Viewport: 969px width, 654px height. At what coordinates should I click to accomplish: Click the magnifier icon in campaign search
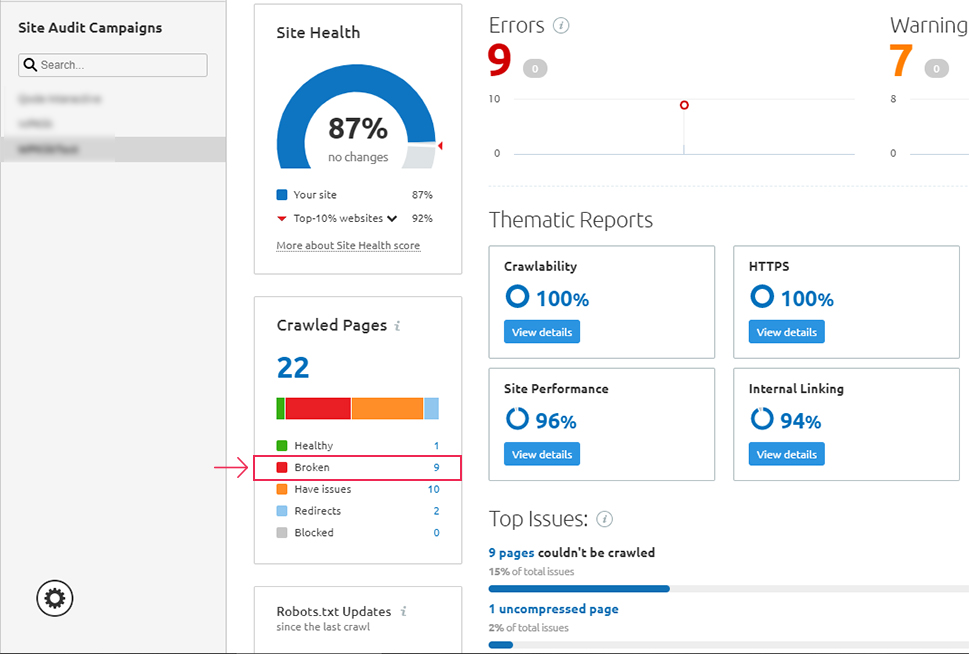(30, 64)
